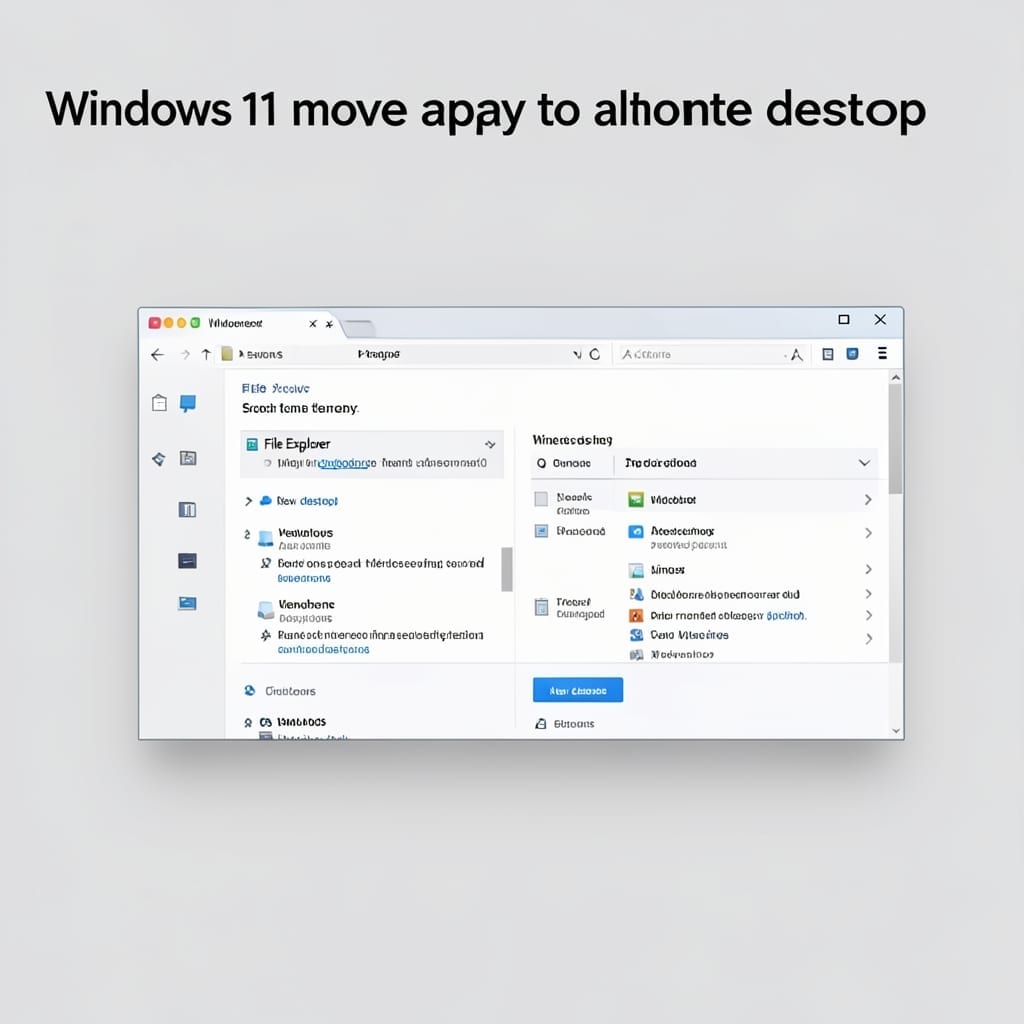Image resolution: width=1024 pixels, height=1024 pixels.
Task: Expand the 'Prici rnonded' row chevron
Action: tap(868, 615)
